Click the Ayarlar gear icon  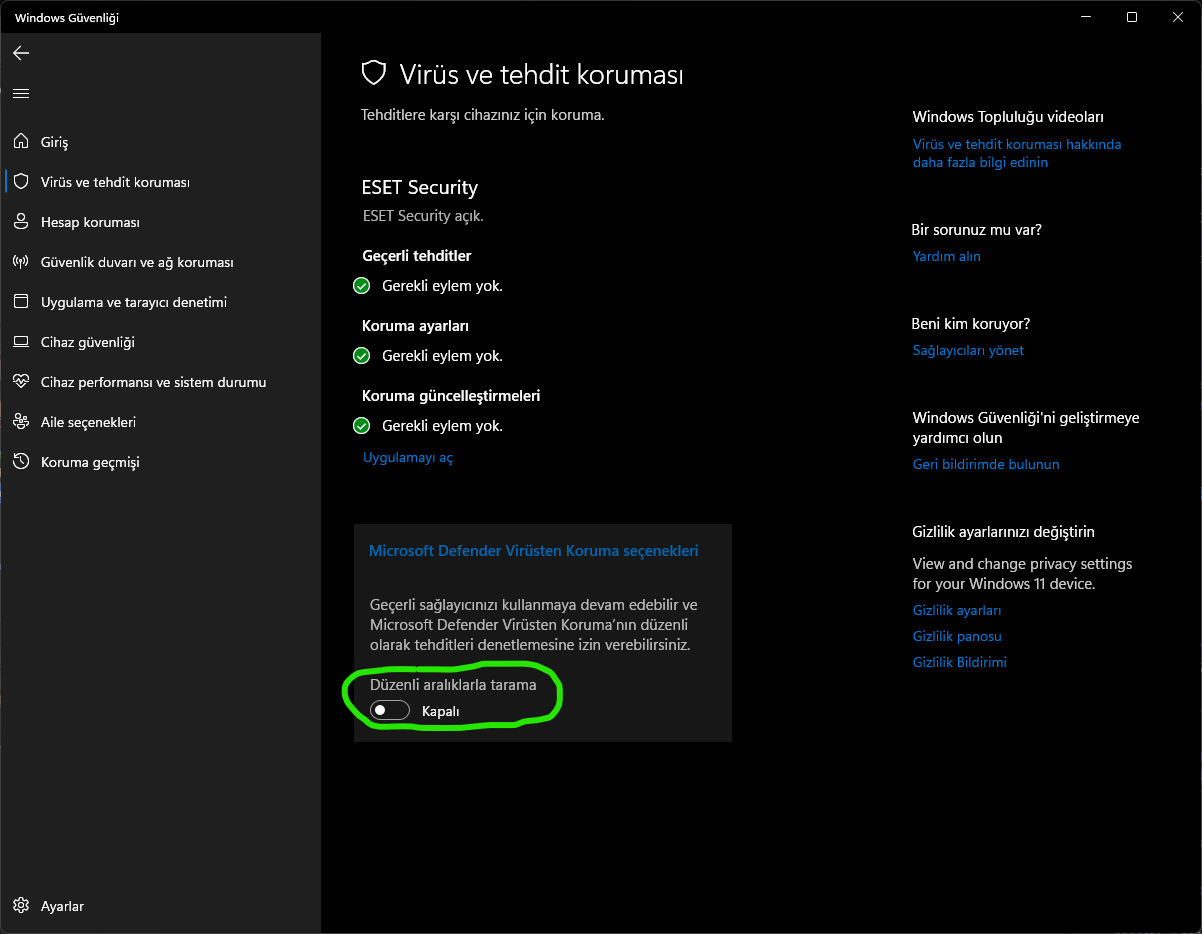21,906
